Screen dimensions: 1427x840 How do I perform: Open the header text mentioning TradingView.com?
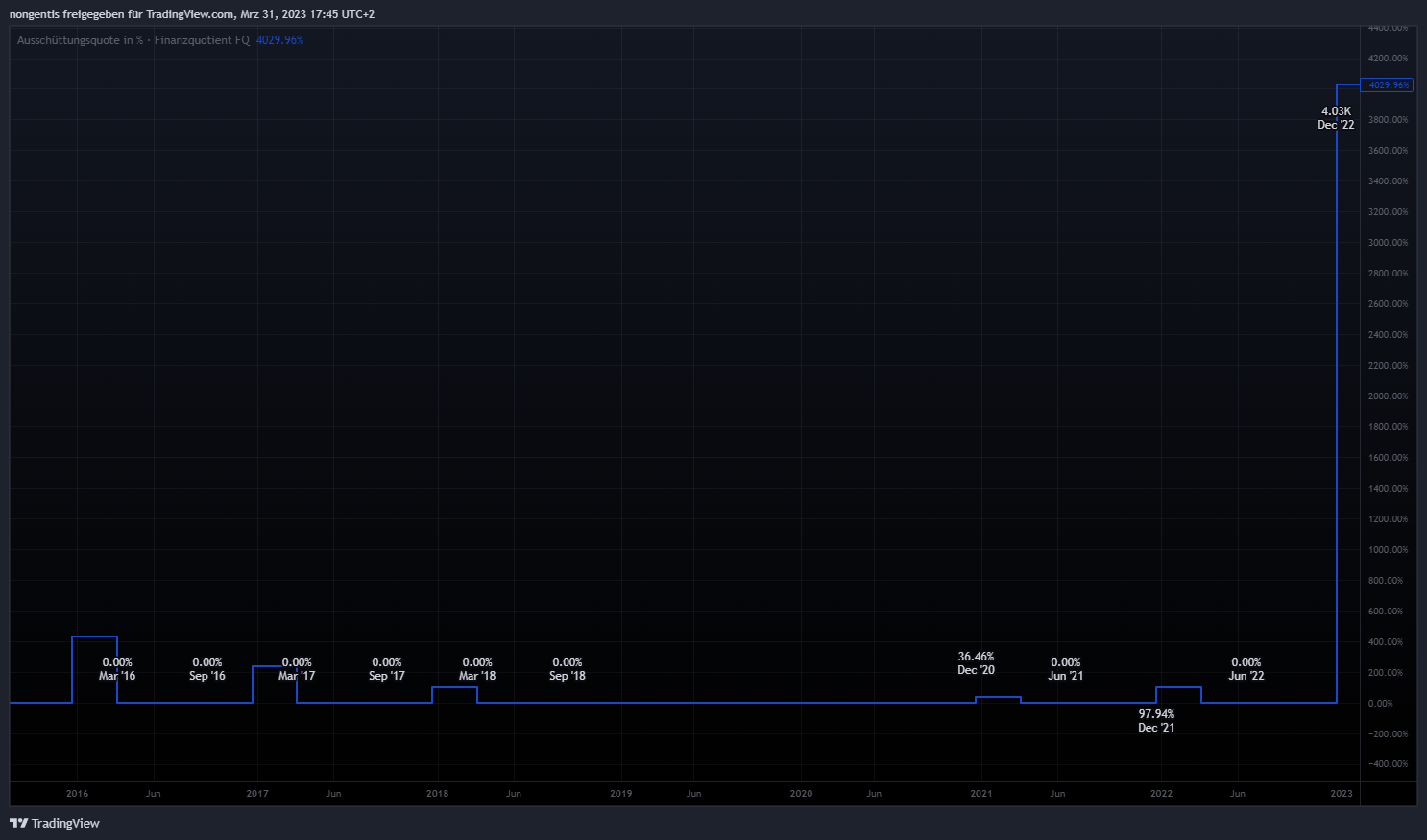(192, 14)
